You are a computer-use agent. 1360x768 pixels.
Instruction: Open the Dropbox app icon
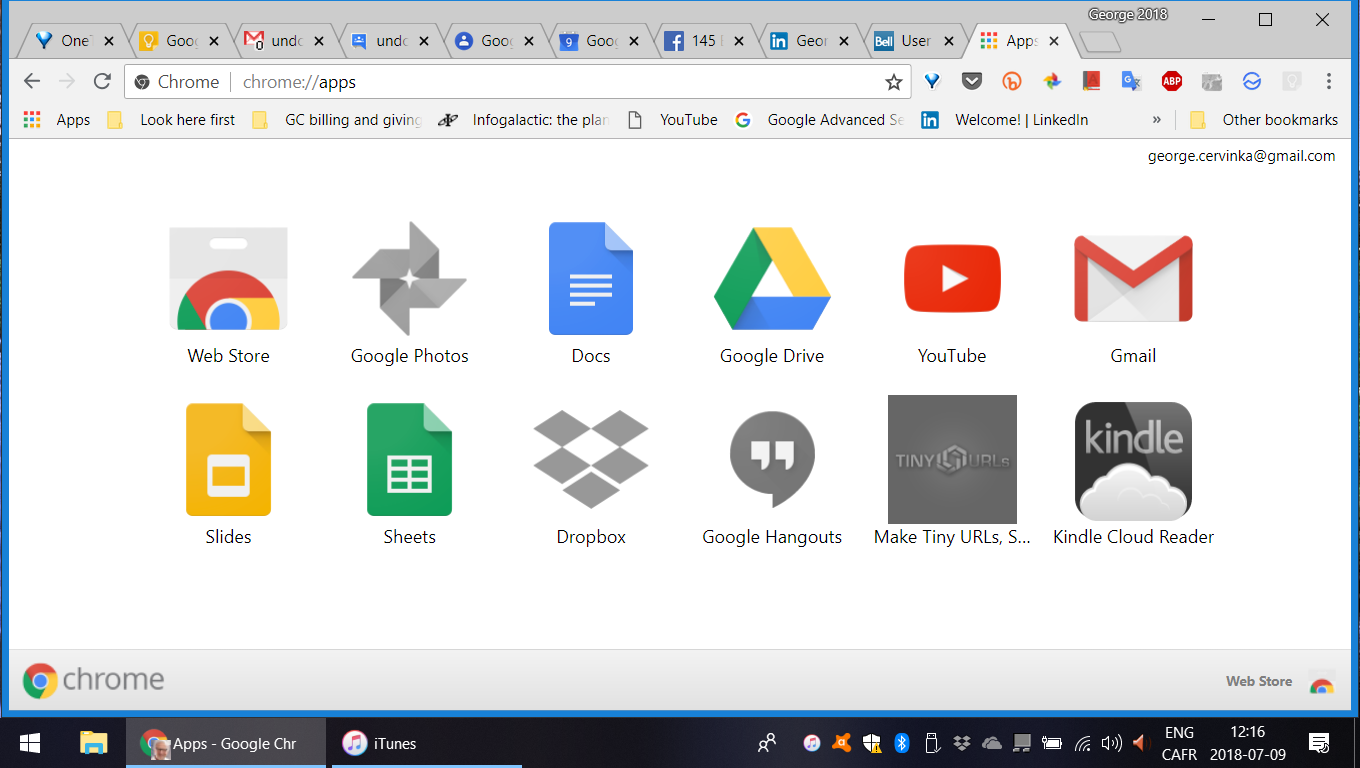click(591, 460)
